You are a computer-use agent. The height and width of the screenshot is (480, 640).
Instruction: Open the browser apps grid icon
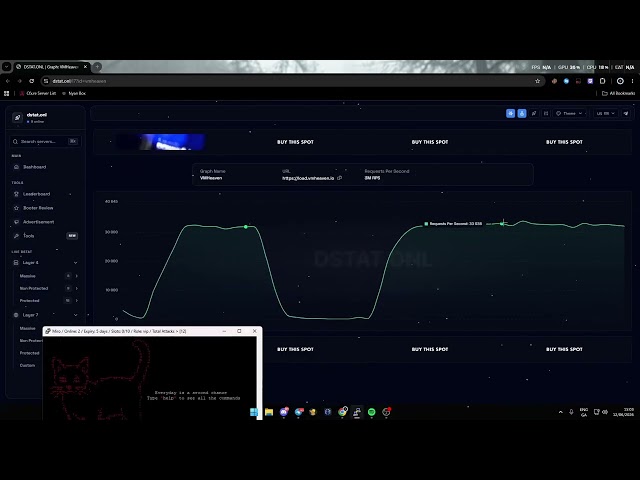(7, 93)
